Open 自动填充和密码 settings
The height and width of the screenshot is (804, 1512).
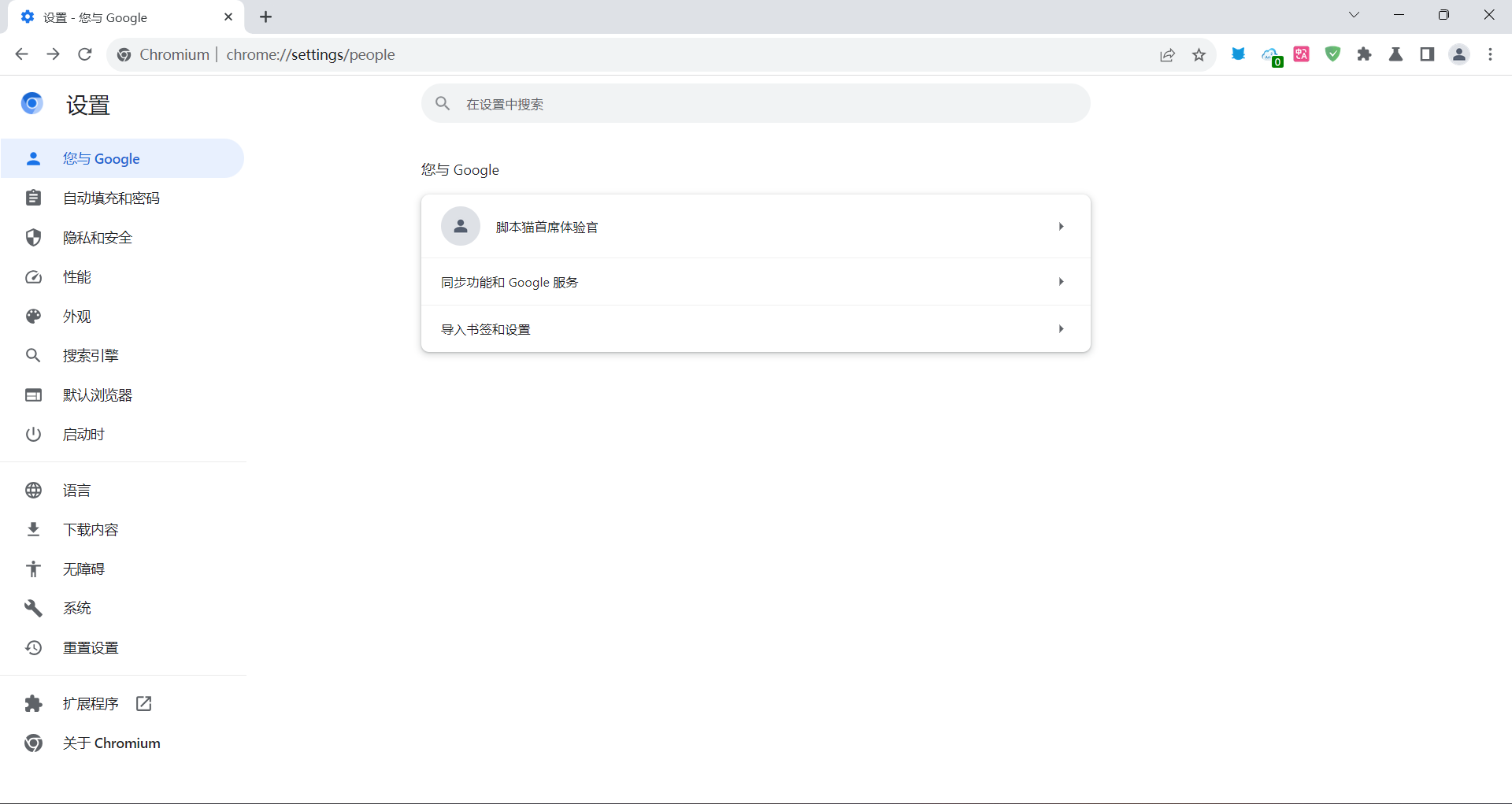pyautogui.click(x=122, y=198)
